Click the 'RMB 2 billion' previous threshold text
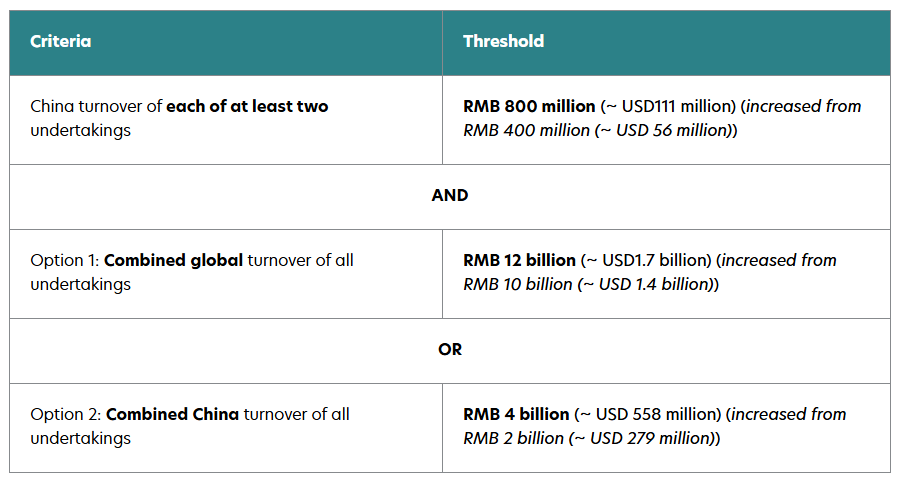This screenshot has height=482, width=902. pos(514,439)
